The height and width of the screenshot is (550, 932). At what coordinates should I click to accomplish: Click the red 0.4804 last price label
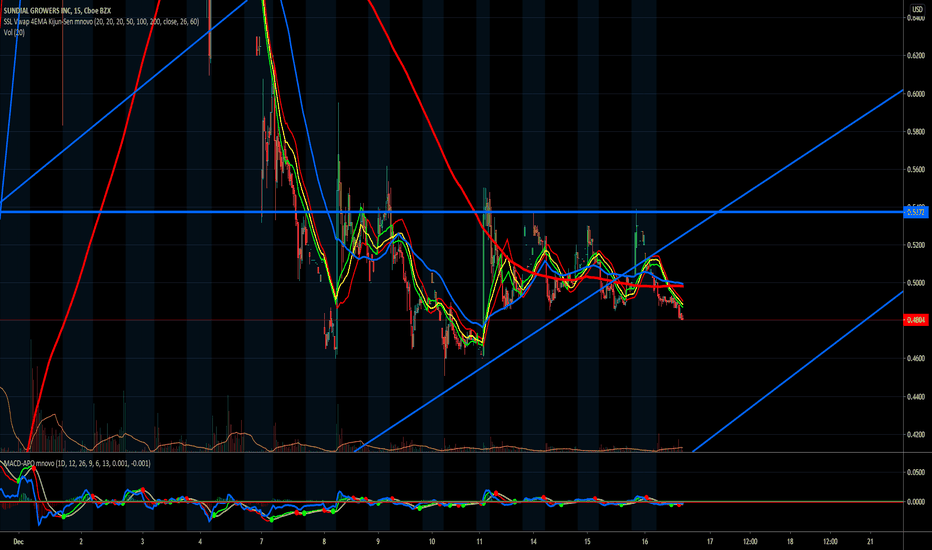point(916,320)
